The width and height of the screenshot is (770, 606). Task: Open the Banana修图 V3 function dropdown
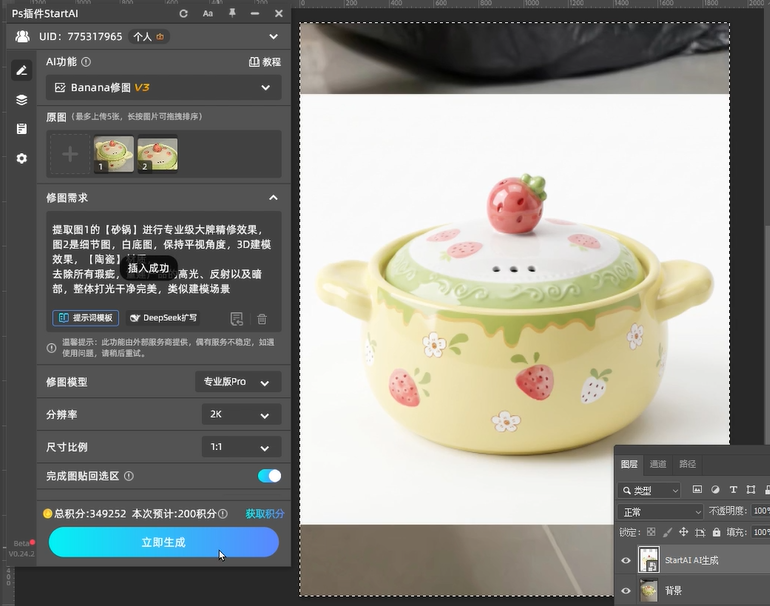(164, 87)
